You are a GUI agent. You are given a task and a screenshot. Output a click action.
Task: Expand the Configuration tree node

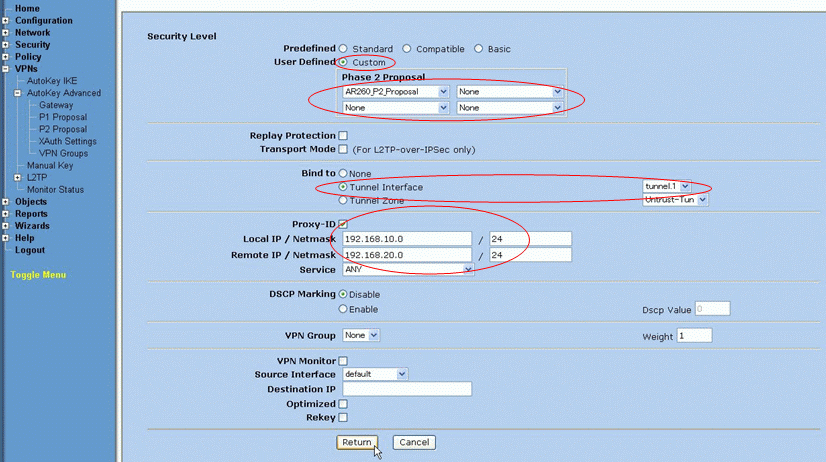coord(6,21)
